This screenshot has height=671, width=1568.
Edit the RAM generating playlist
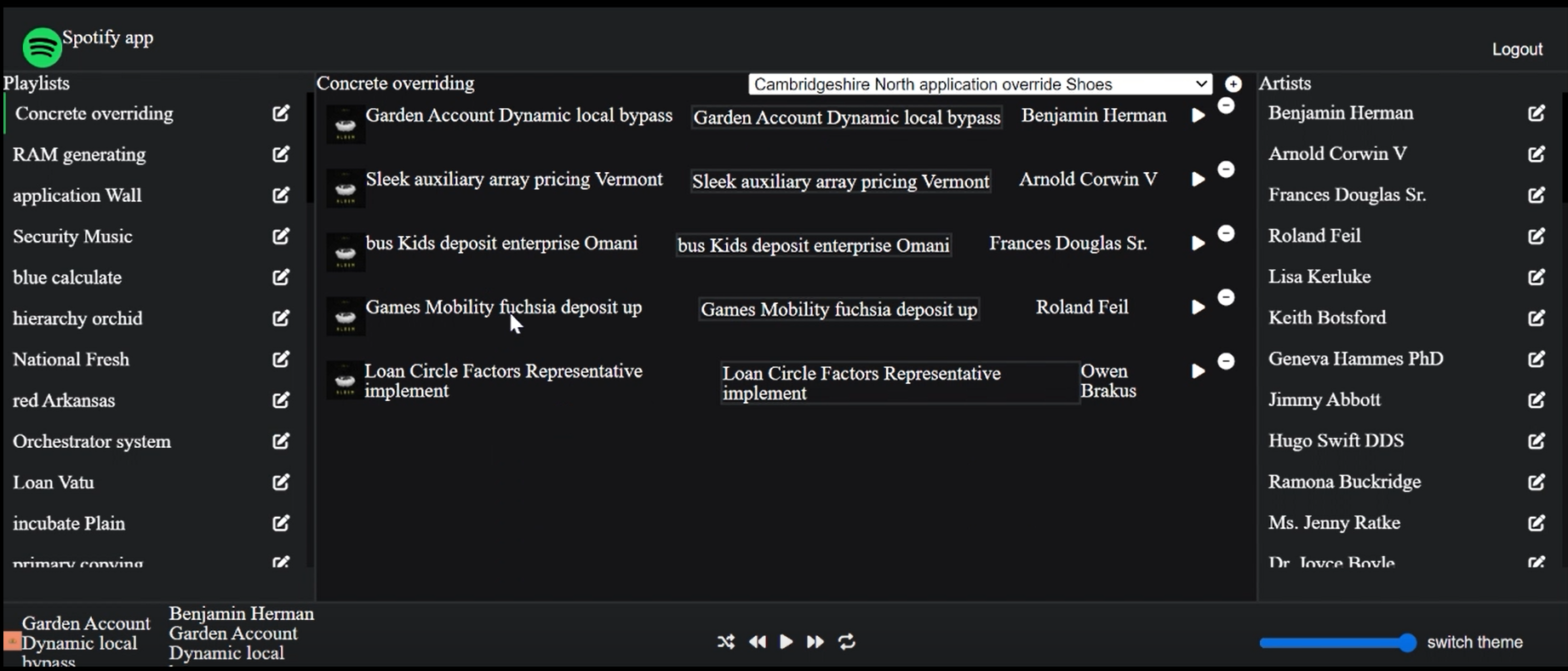(280, 154)
